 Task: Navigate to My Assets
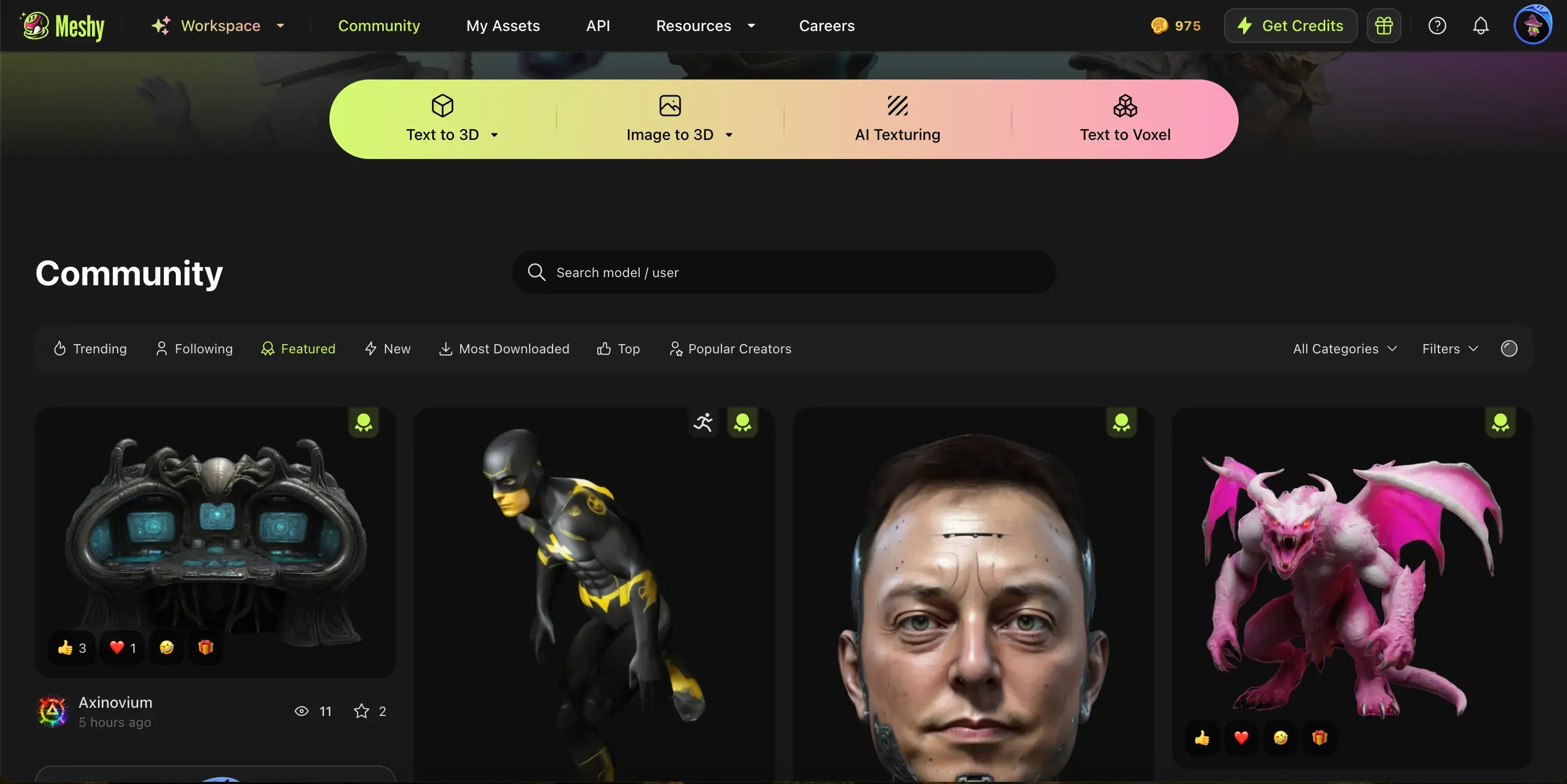pyautogui.click(x=503, y=26)
